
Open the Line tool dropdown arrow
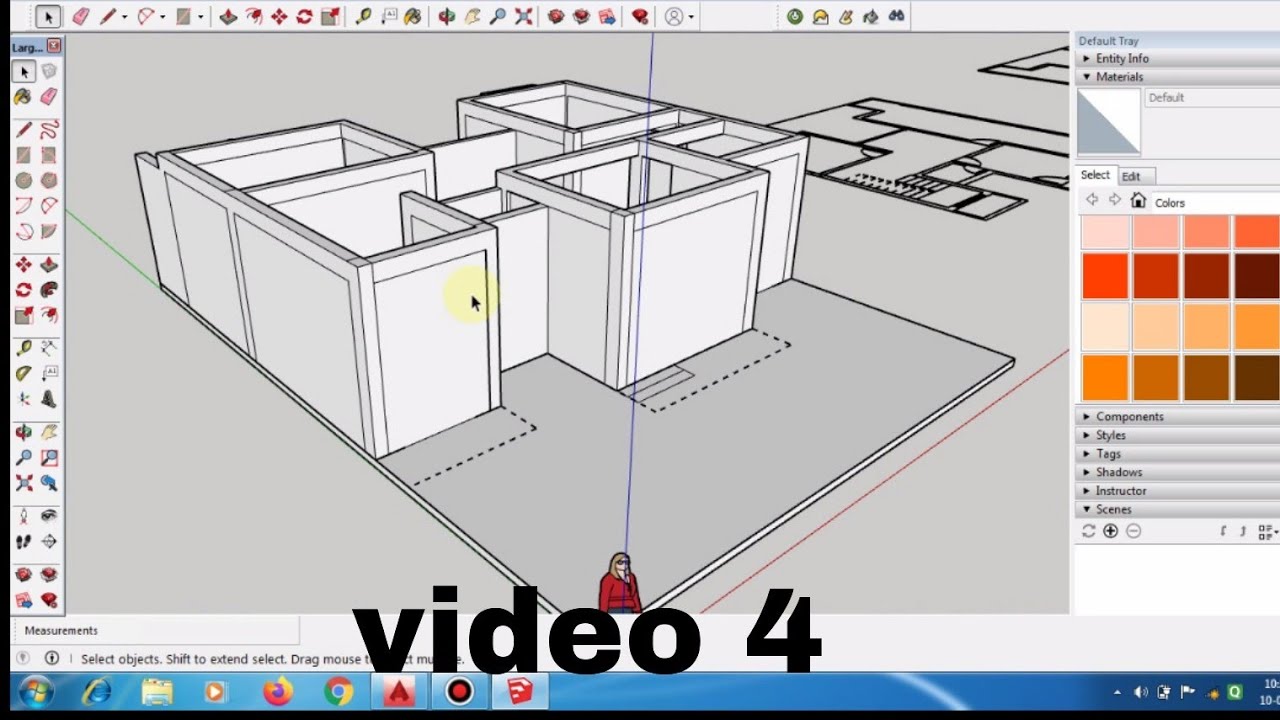point(124,17)
